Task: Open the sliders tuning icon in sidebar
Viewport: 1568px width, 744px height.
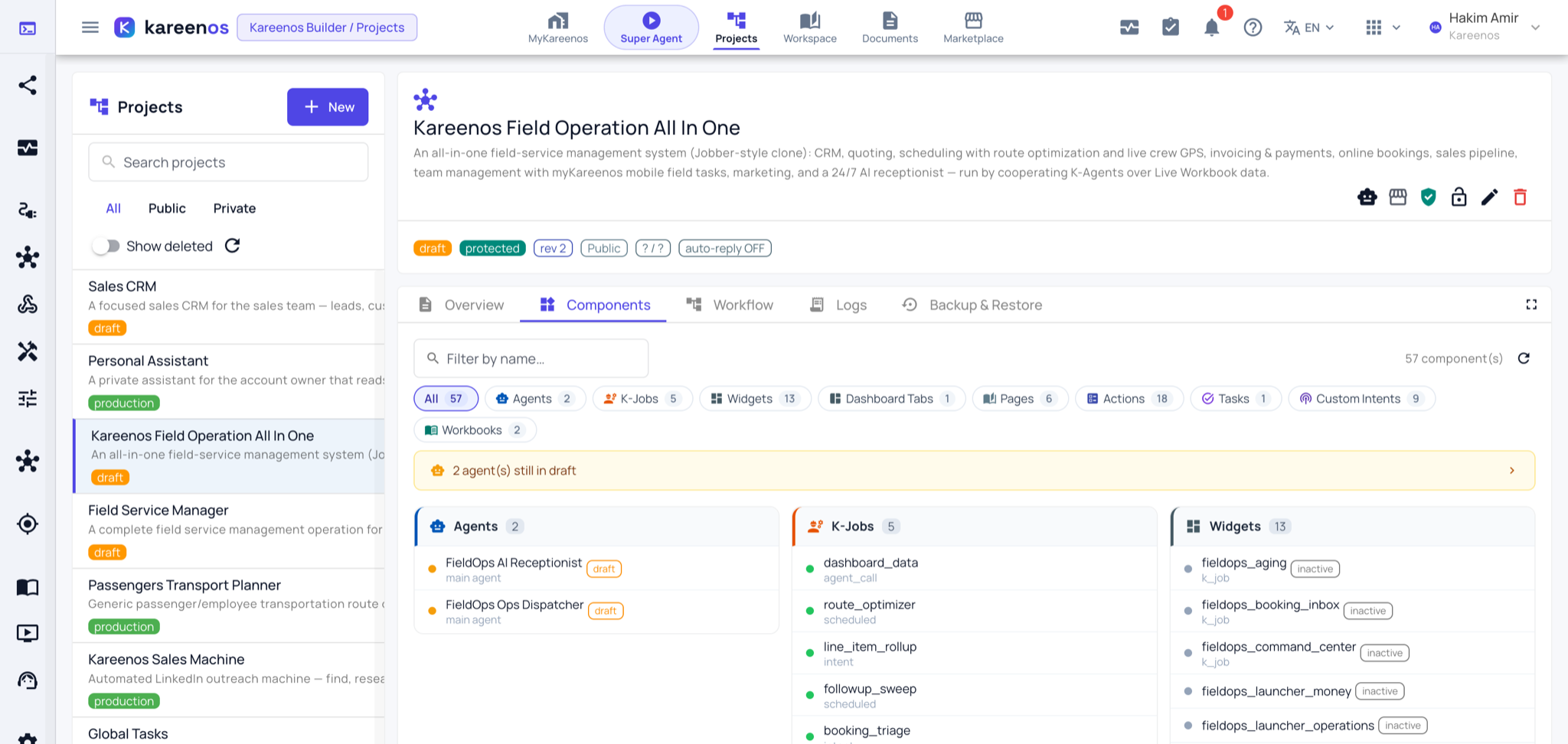Action: click(x=28, y=398)
